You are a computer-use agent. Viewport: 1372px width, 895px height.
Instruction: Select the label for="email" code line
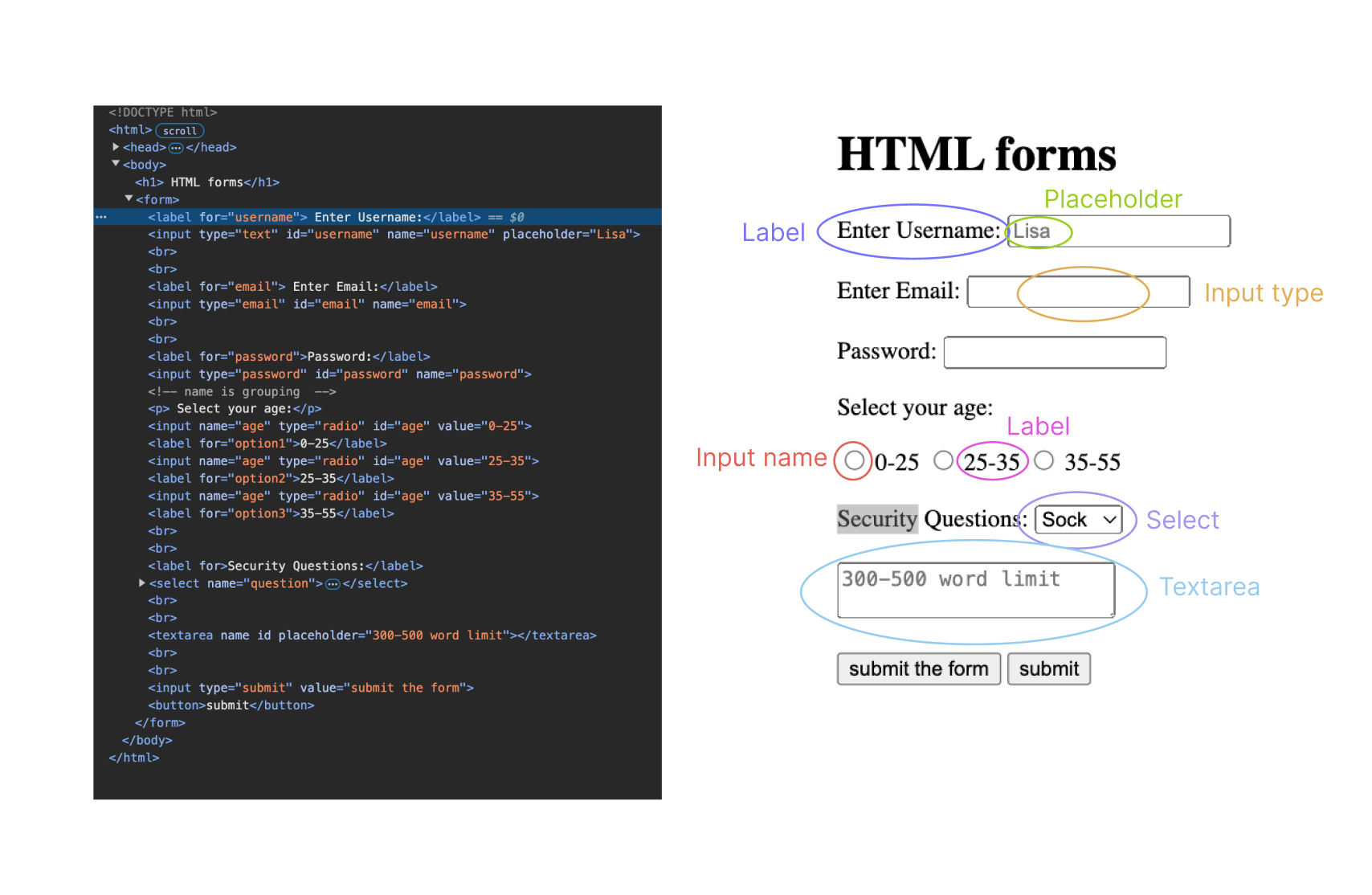pyautogui.click(x=292, y=287)
